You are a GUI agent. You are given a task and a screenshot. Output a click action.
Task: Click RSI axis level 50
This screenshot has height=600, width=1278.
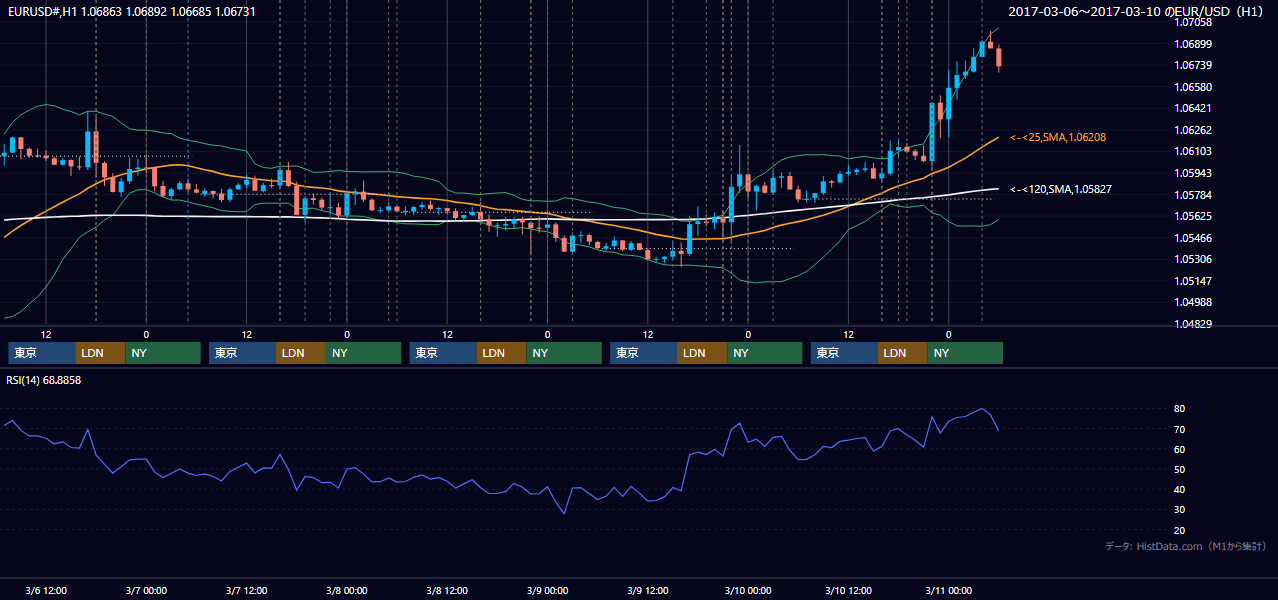1180,469
